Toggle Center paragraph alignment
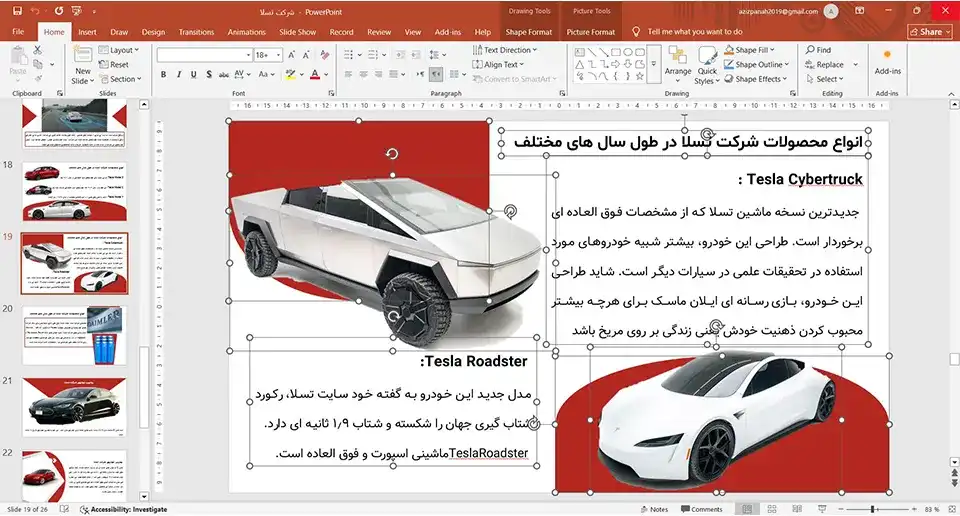Image resolution: width=960 pixels, height=516 pixels. coord(364,75)
